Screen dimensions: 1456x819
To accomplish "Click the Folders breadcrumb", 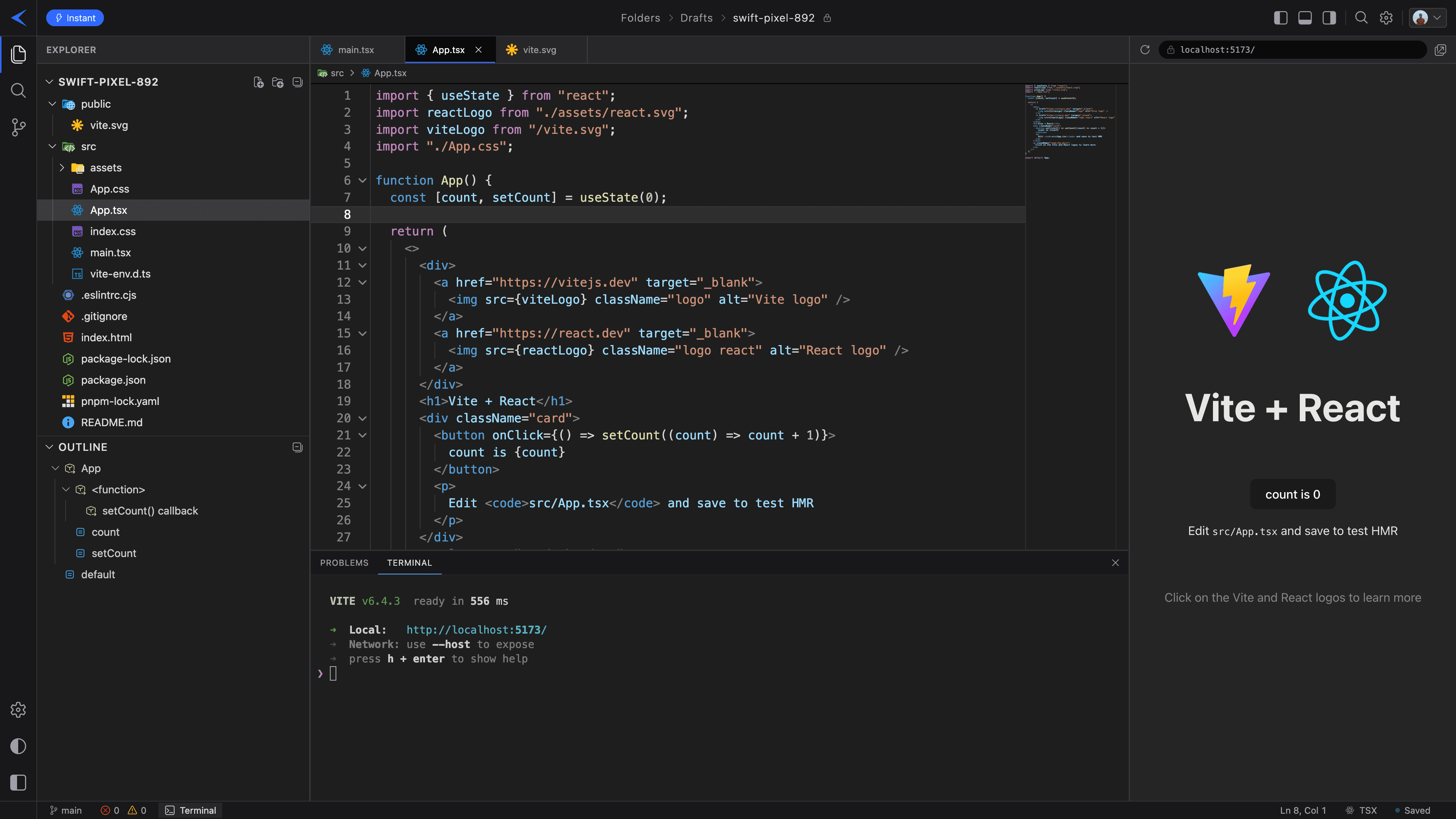I will click(640, 18).
